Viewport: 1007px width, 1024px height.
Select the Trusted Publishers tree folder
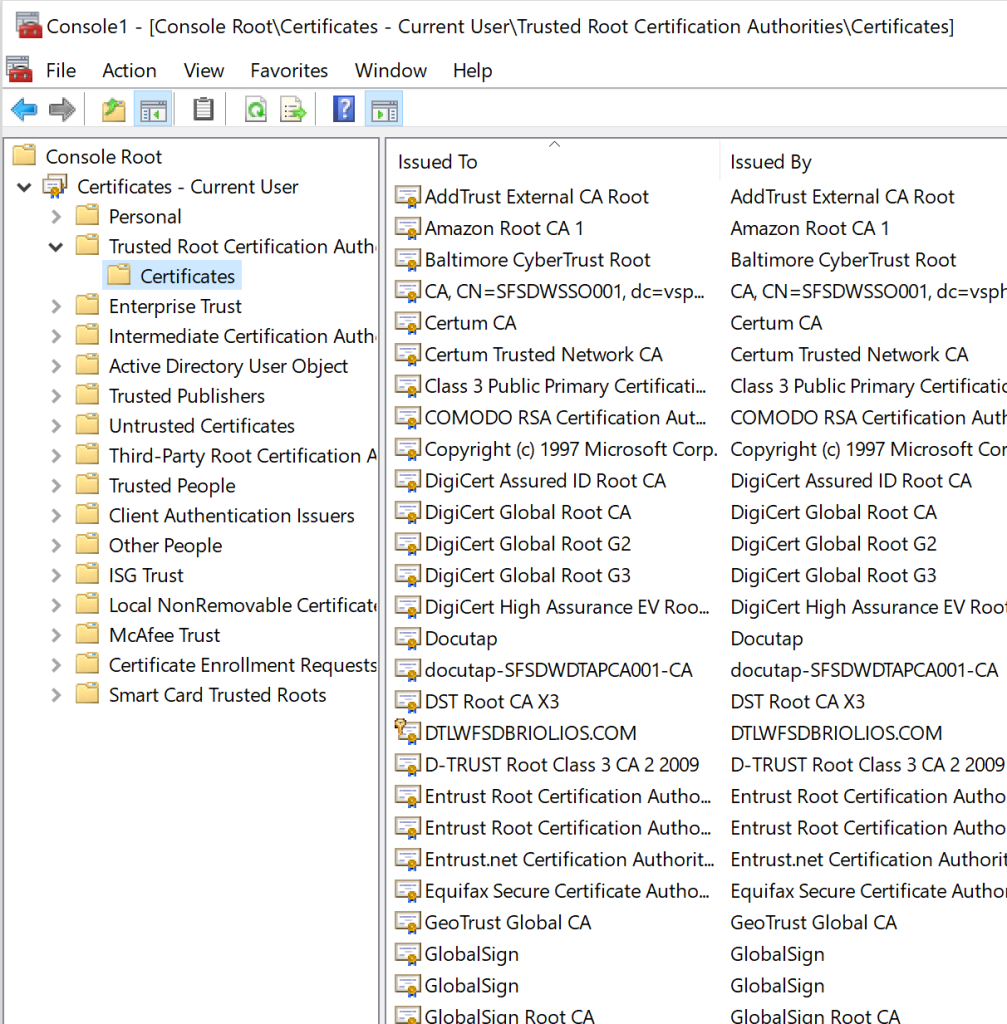[x=187, y=396]
